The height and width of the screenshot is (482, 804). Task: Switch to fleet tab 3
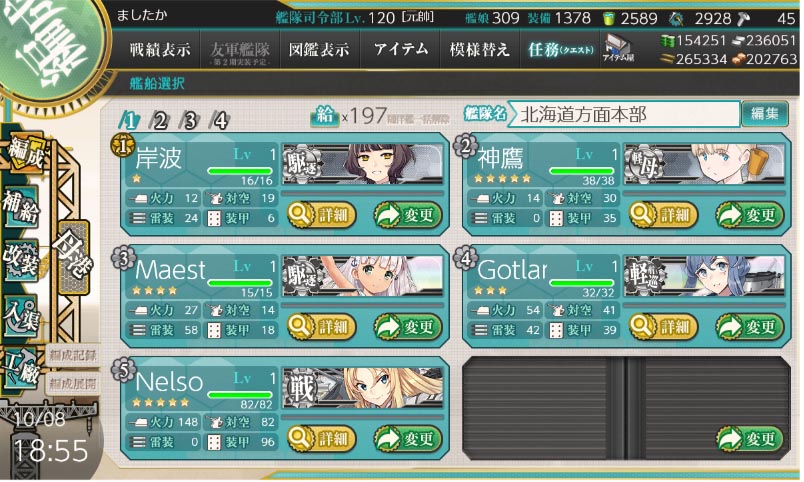coord(190,120)
